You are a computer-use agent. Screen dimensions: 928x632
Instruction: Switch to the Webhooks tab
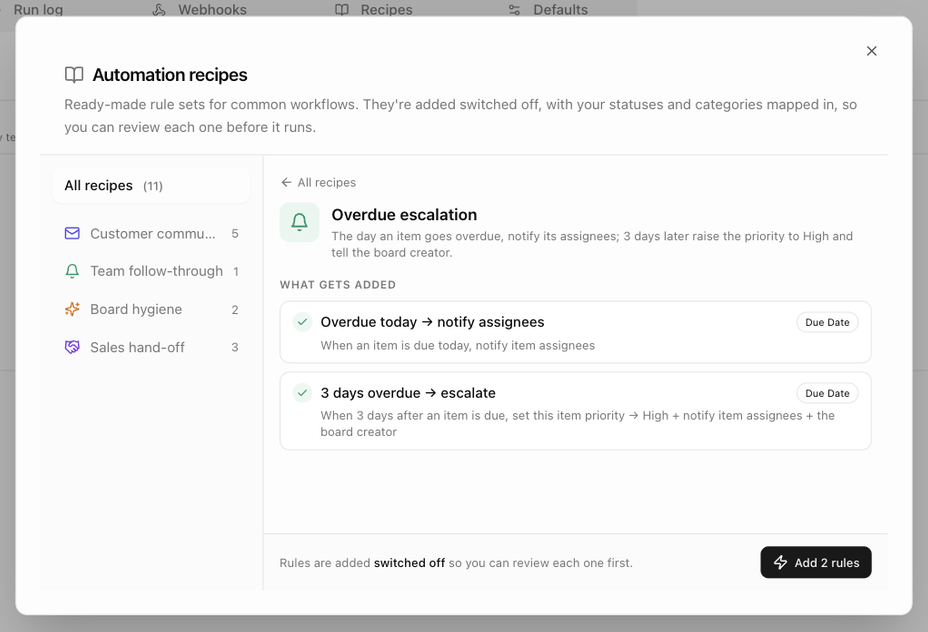click(200, 9)
